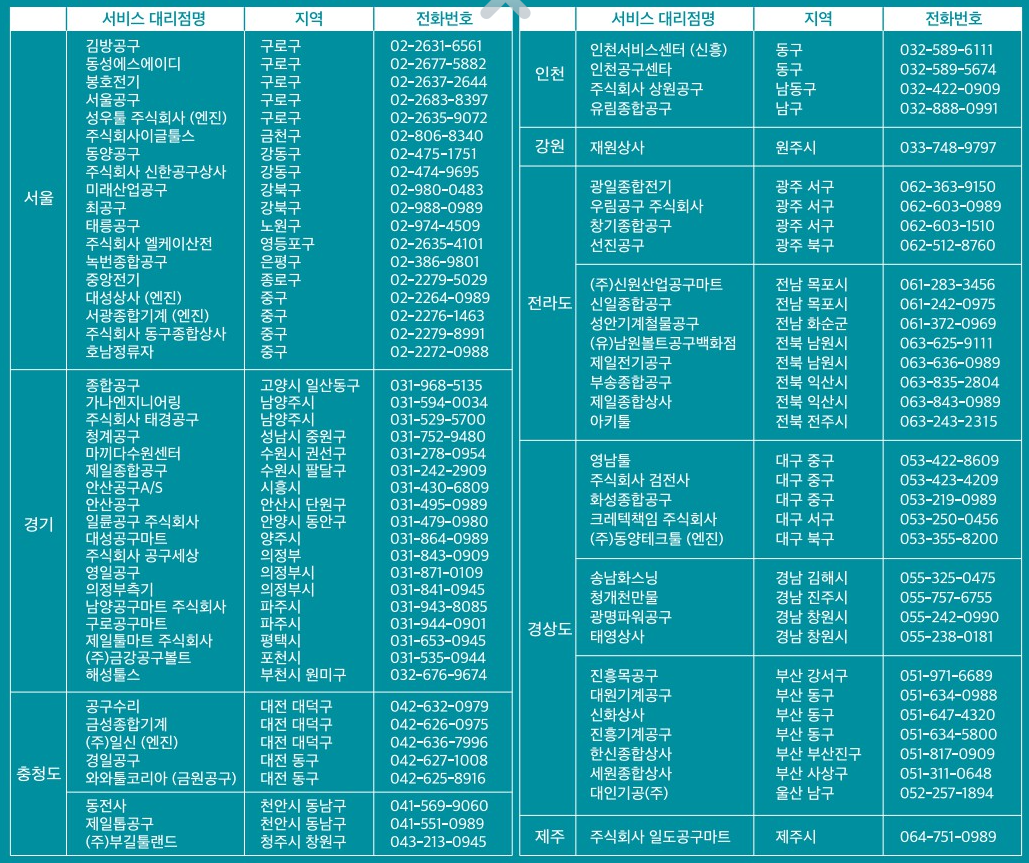Select 주식회사 상원공구 dealer name

pyautogui.click(x=646, y=89)
